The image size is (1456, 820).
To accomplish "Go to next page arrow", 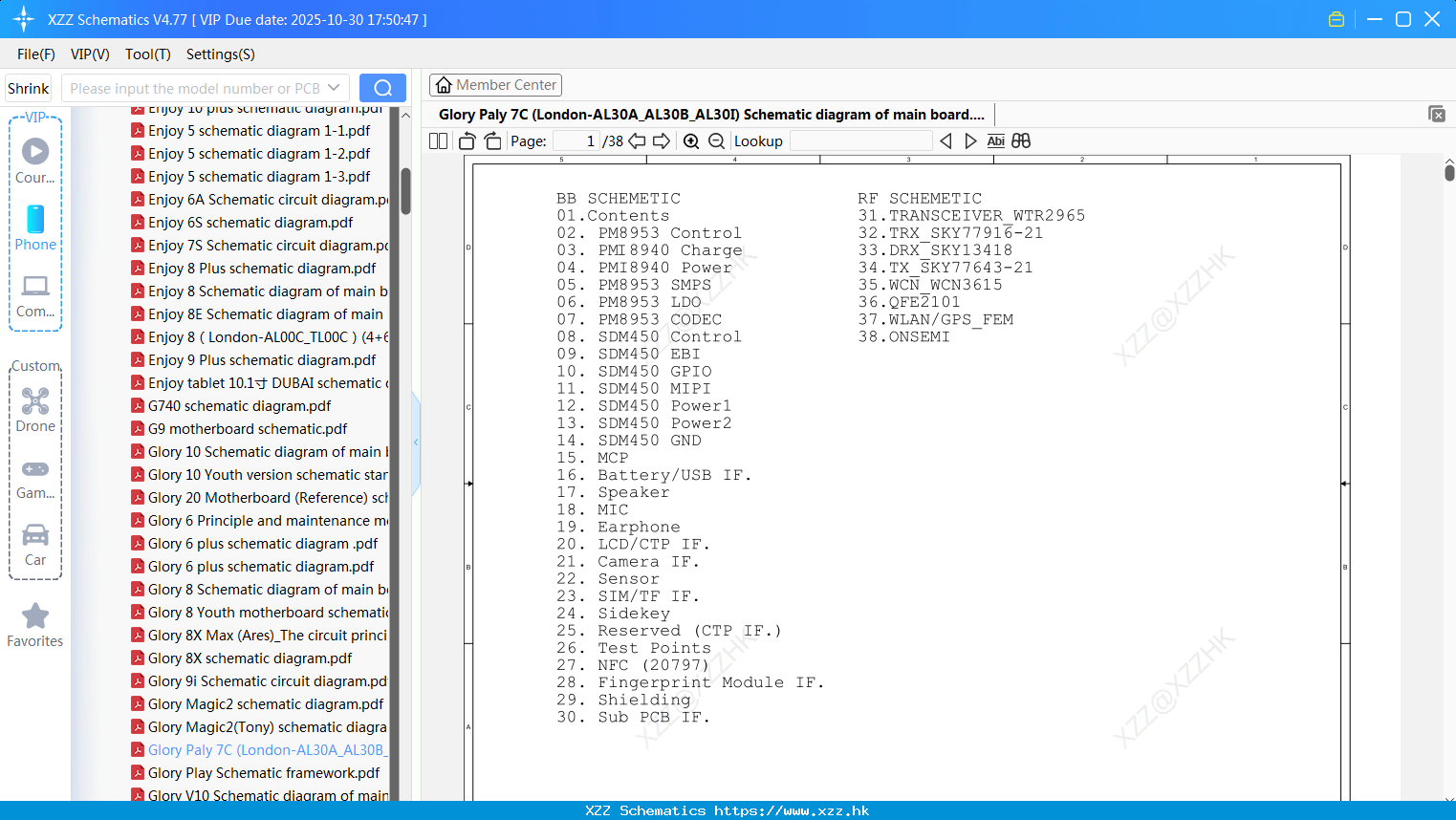I will pos(662,140).
